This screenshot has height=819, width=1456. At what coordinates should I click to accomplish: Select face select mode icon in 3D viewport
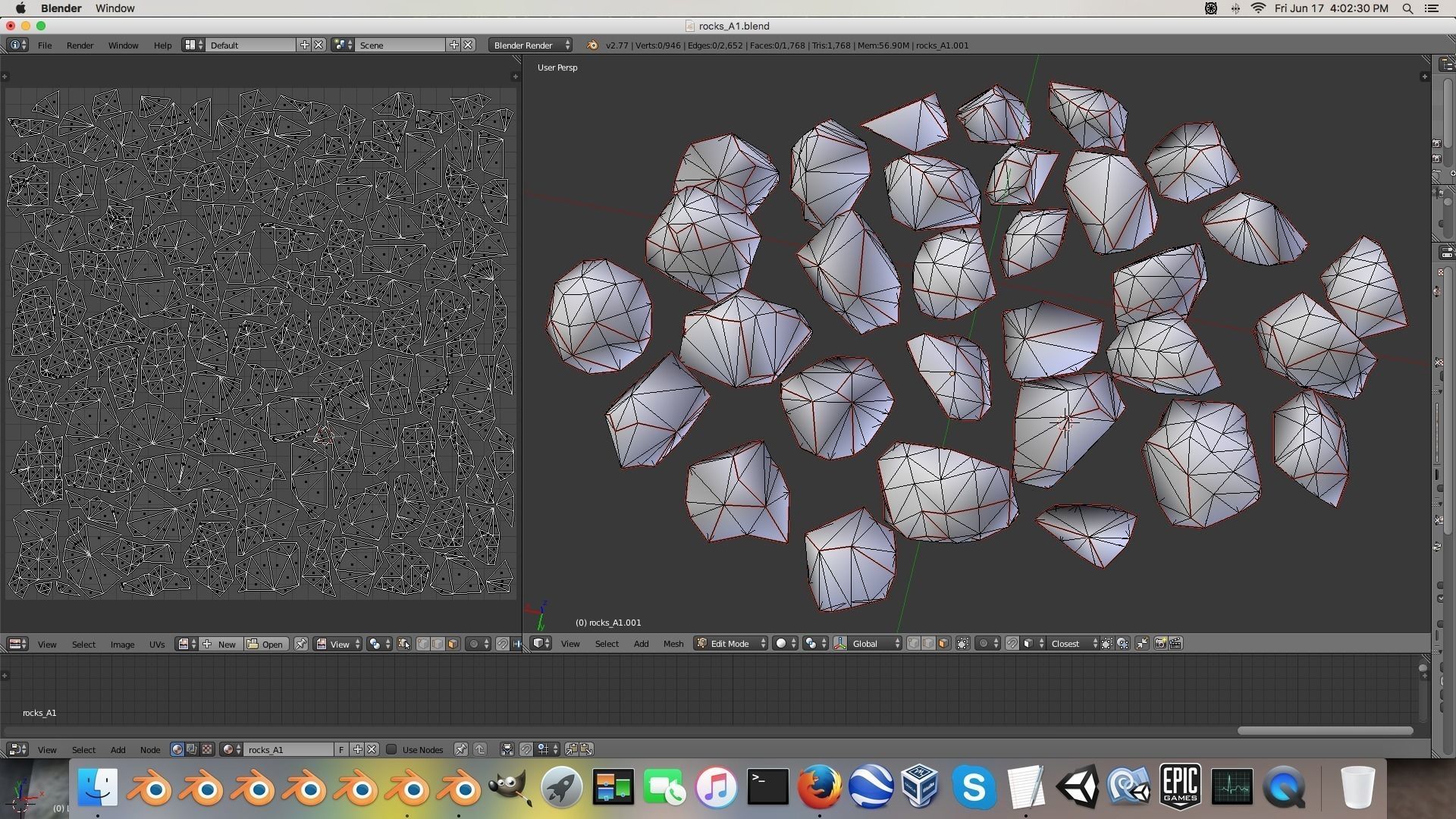[x=943, y=644]
